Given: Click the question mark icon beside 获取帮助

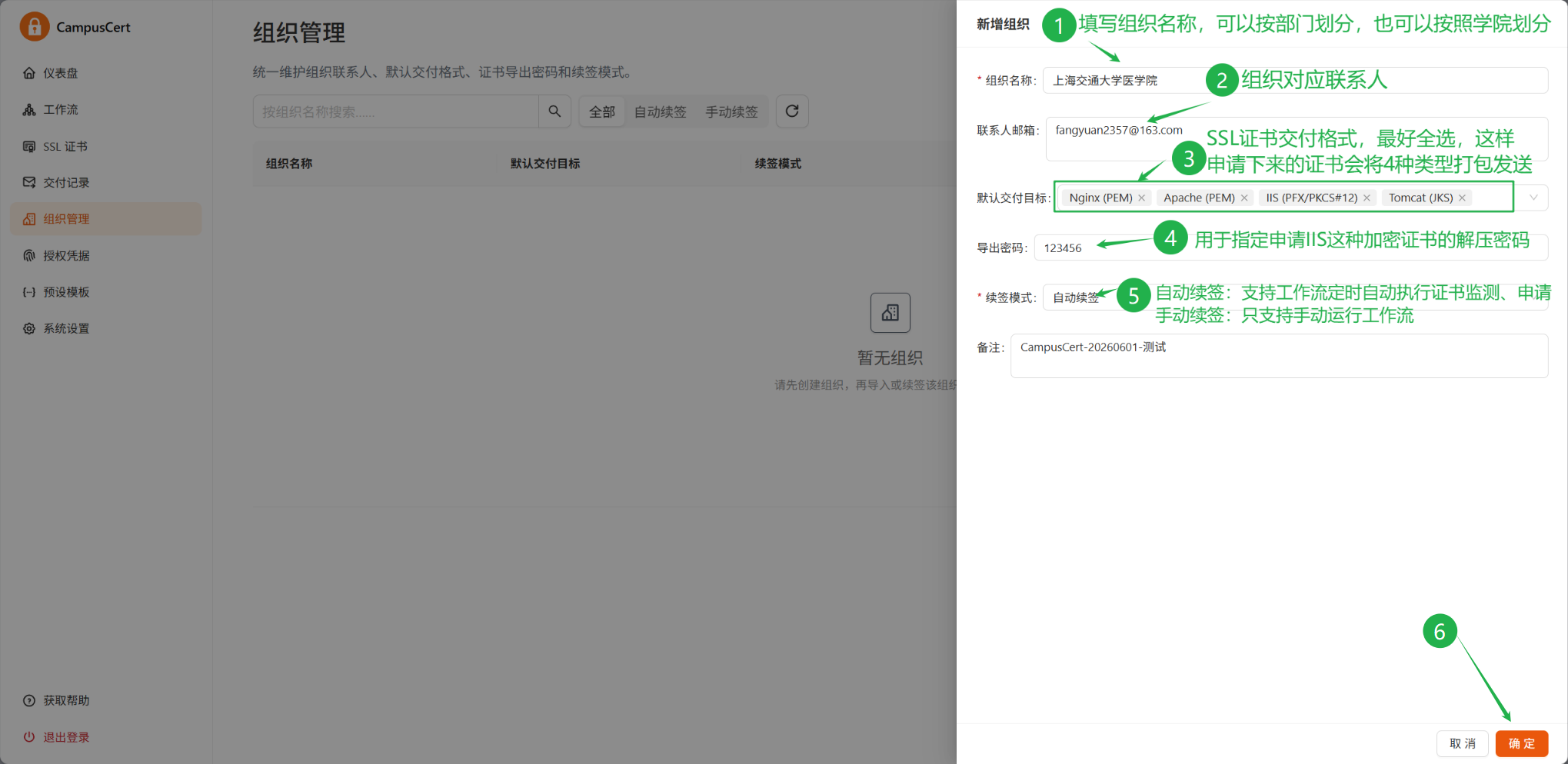Looking at the screenshot, I should point(29,700).
